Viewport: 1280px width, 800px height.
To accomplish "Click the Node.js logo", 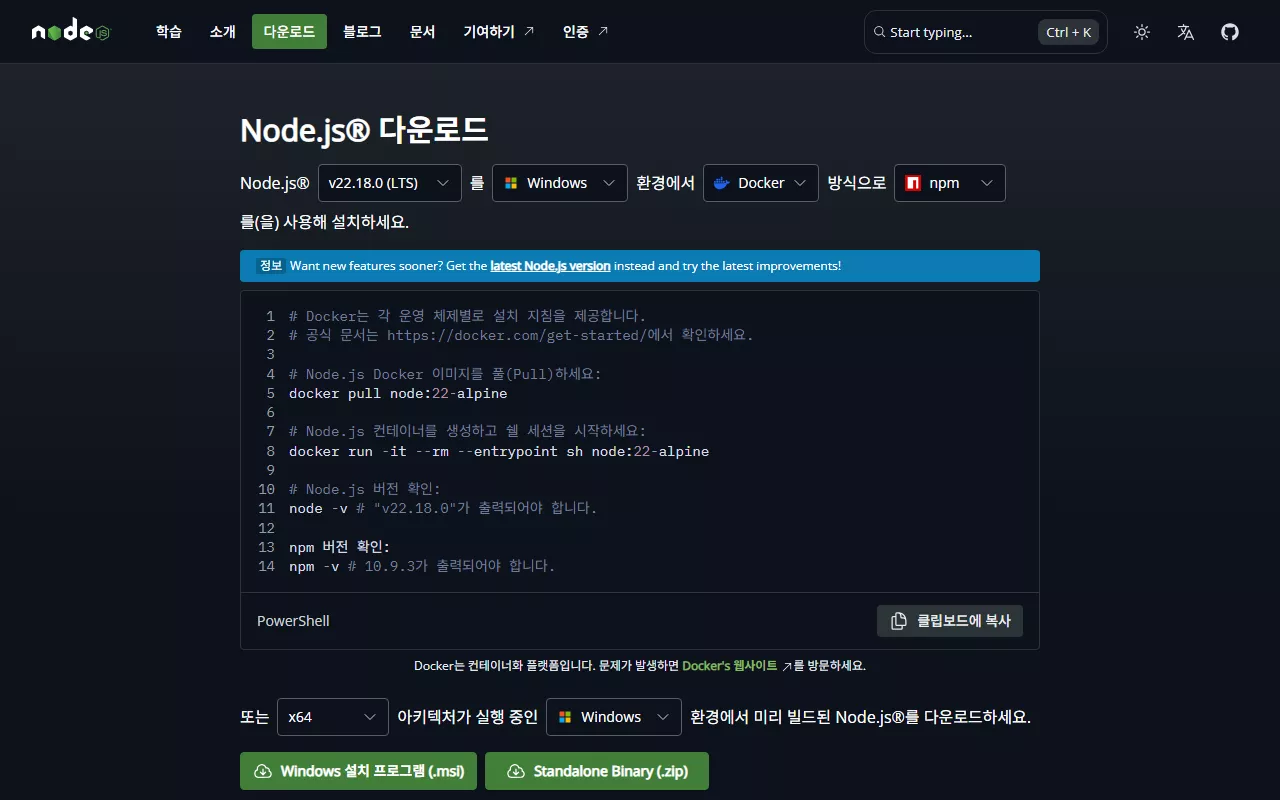I will click(x=70, y=32).
